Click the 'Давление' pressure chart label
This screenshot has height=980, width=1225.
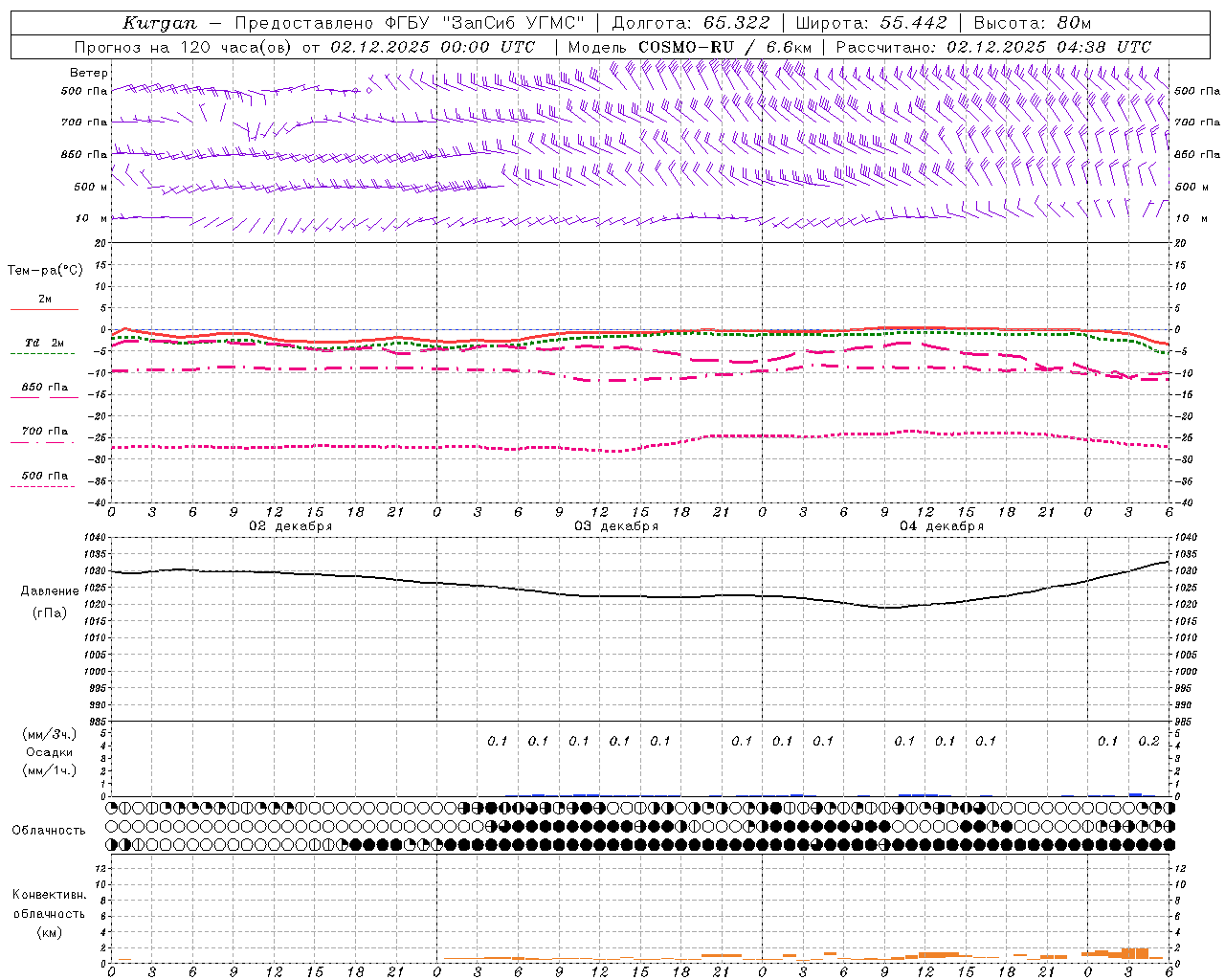pyautogui.click(x=49, y=591)
